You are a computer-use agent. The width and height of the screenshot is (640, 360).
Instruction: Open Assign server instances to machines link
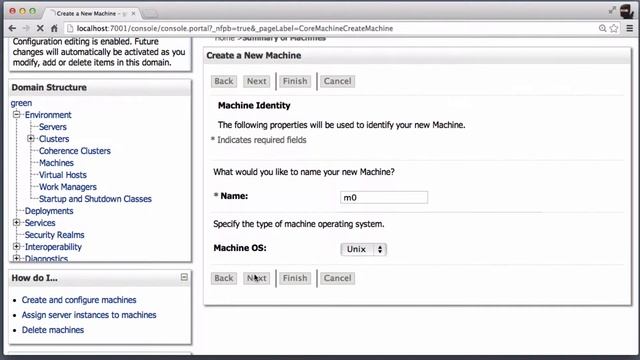coord(89,315)
